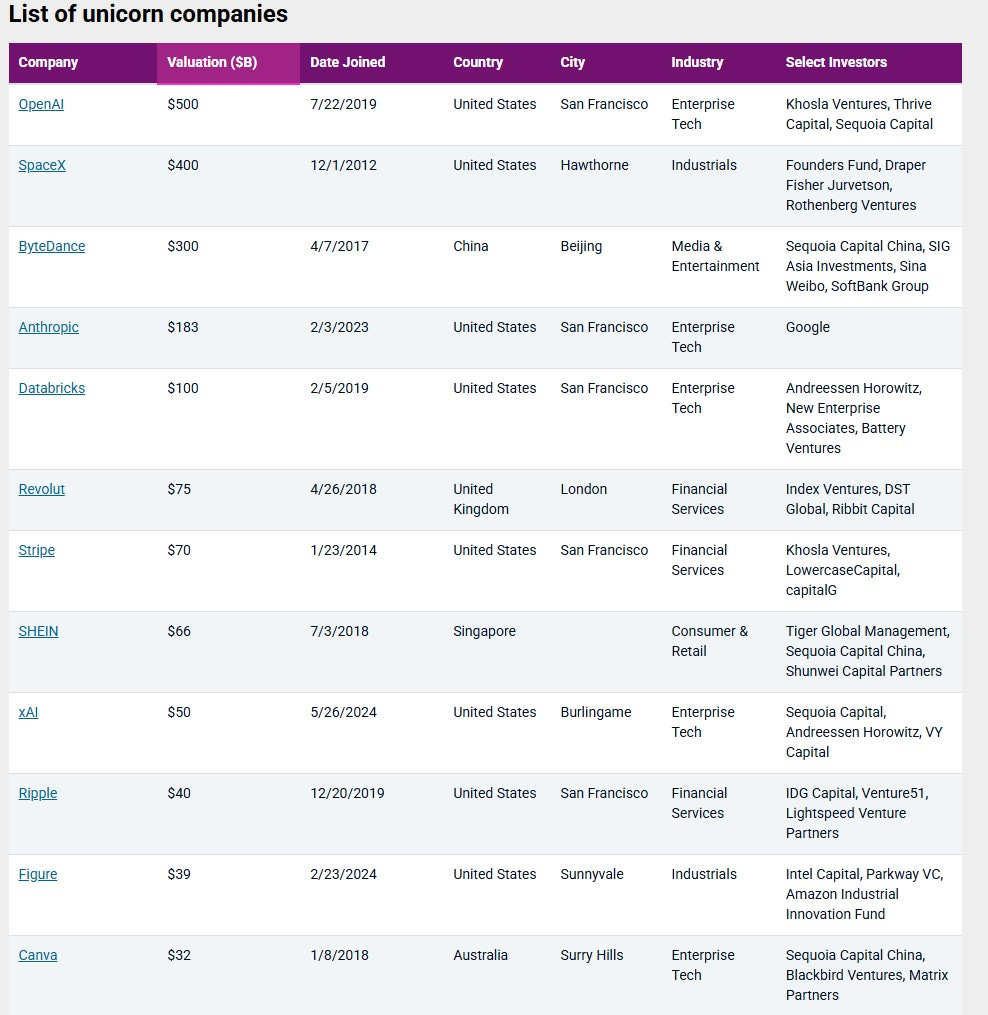Select the SHEIN link

39,631
